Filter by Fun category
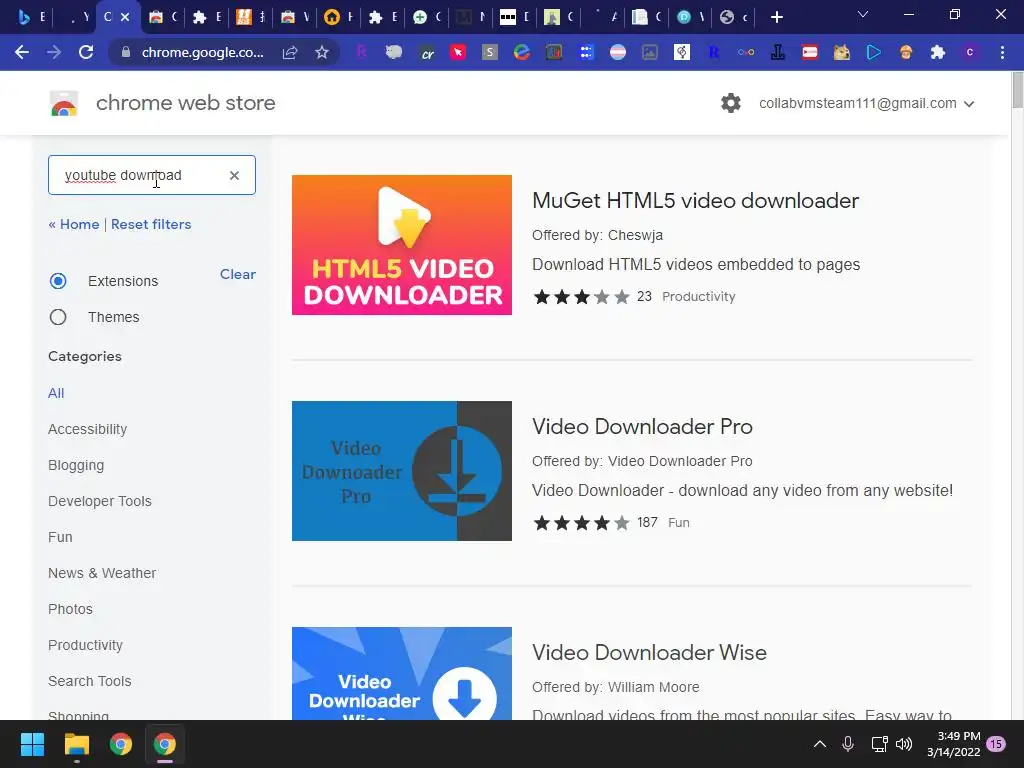Screen dimensions: 1024x768 pyautogui.click(x=60, y=537)
